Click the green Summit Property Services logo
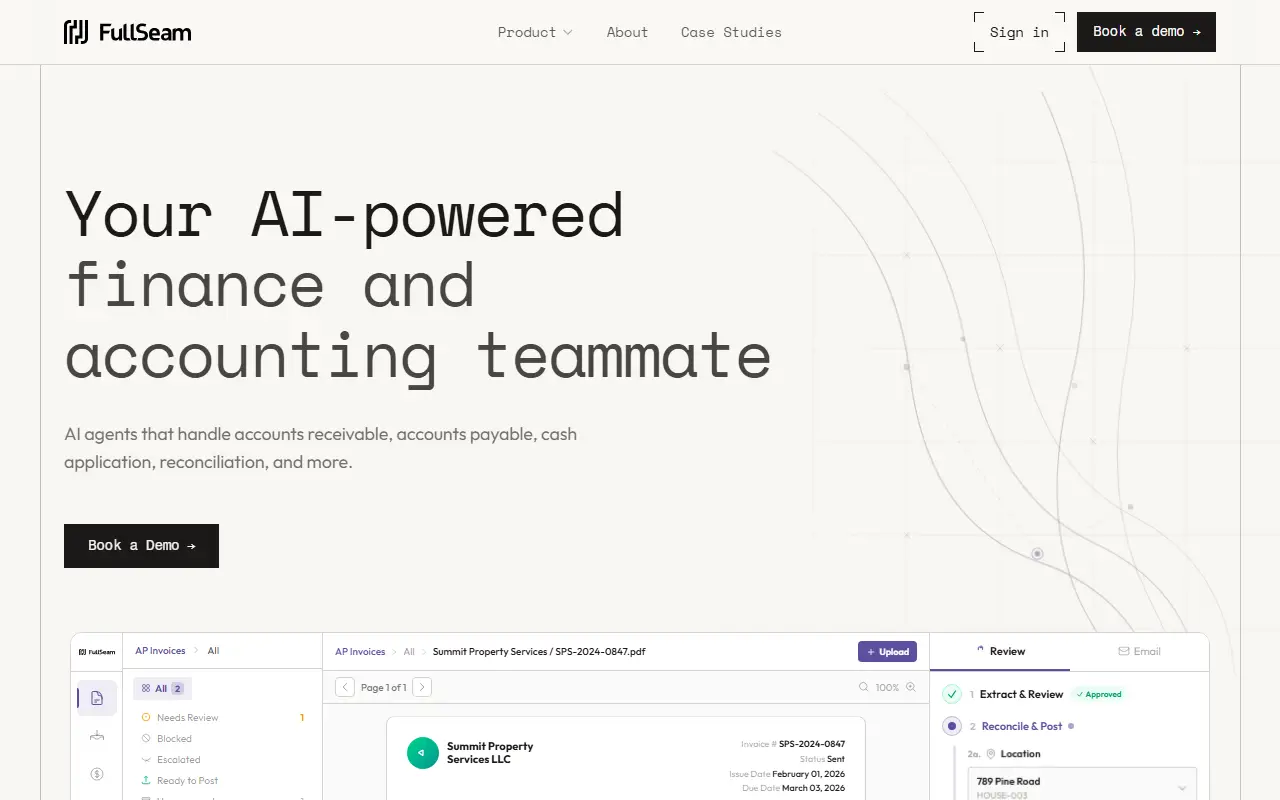This screenshot has width=1280, height=800. tap(423, 753)
